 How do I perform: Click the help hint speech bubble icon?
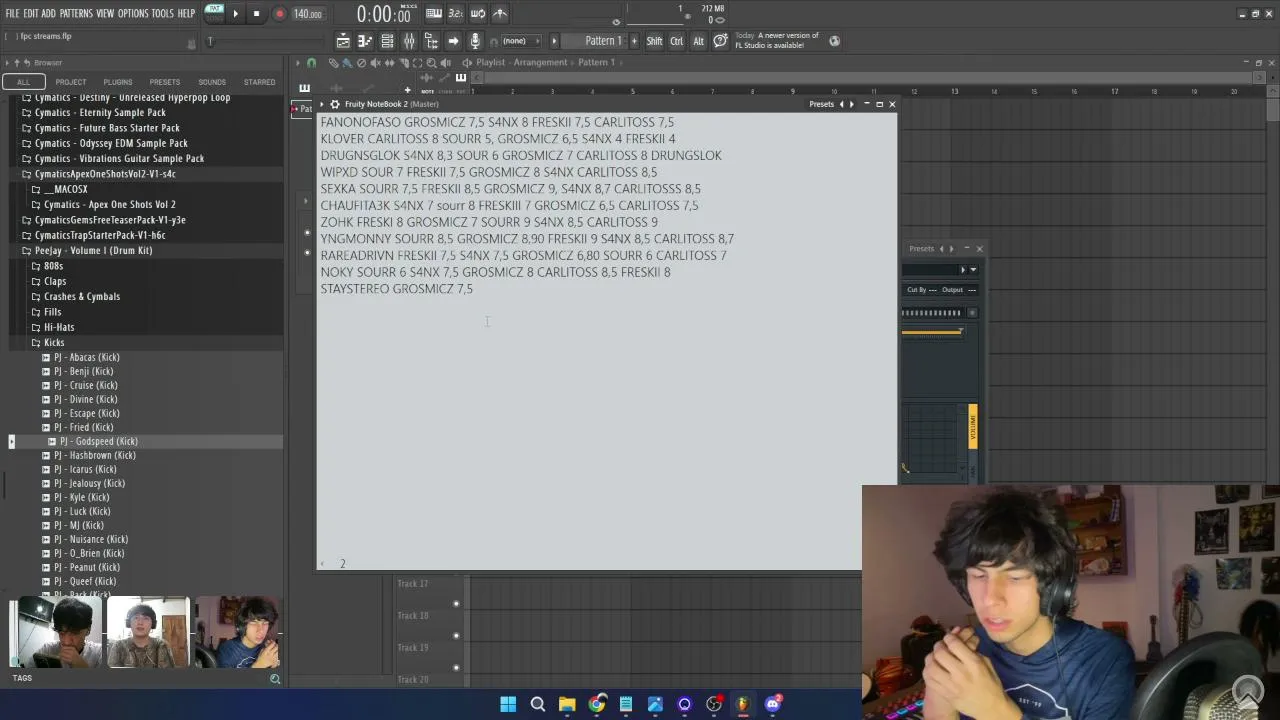click(720, 41)
